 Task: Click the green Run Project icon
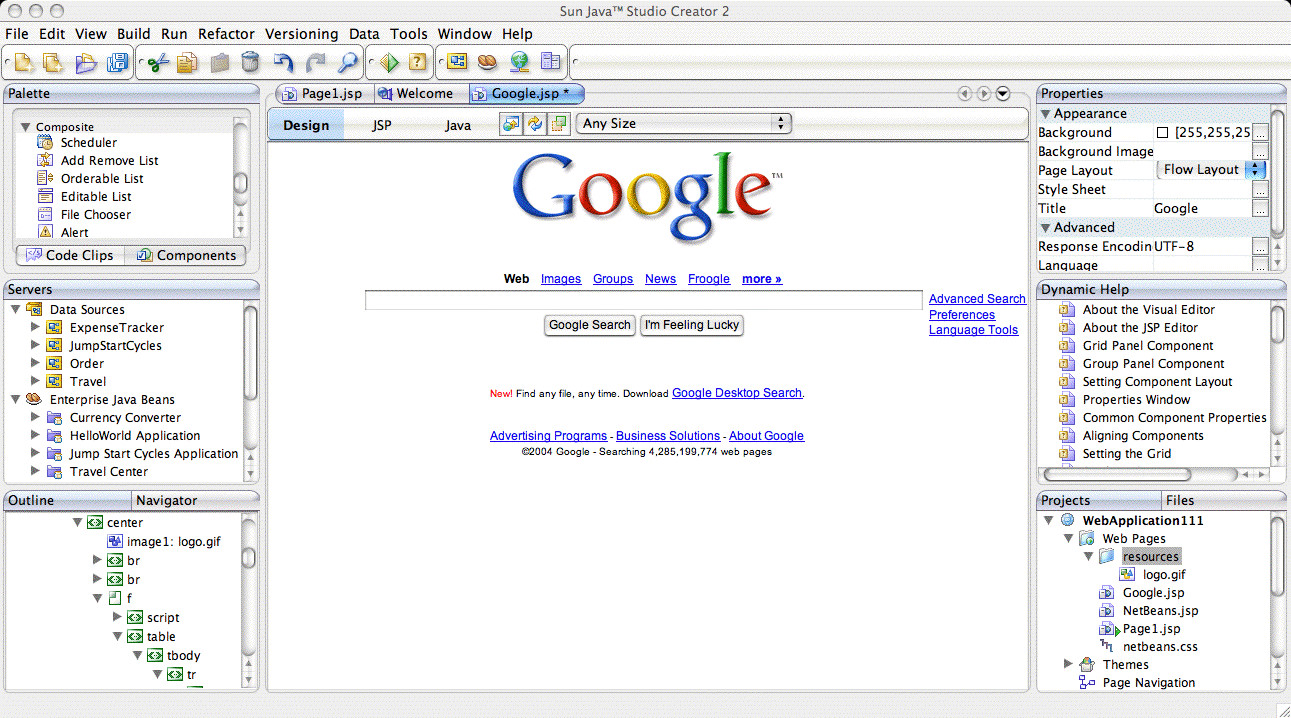[388, 63]
